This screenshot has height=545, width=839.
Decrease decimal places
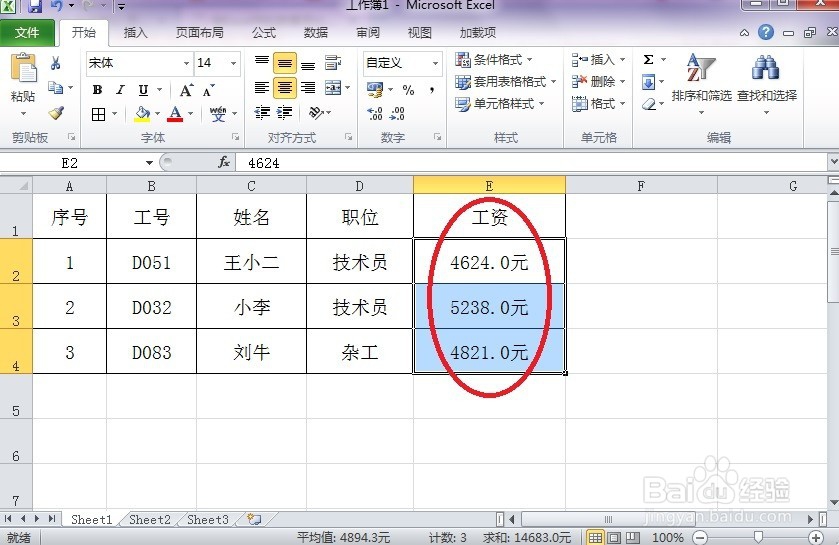point(397,113)
